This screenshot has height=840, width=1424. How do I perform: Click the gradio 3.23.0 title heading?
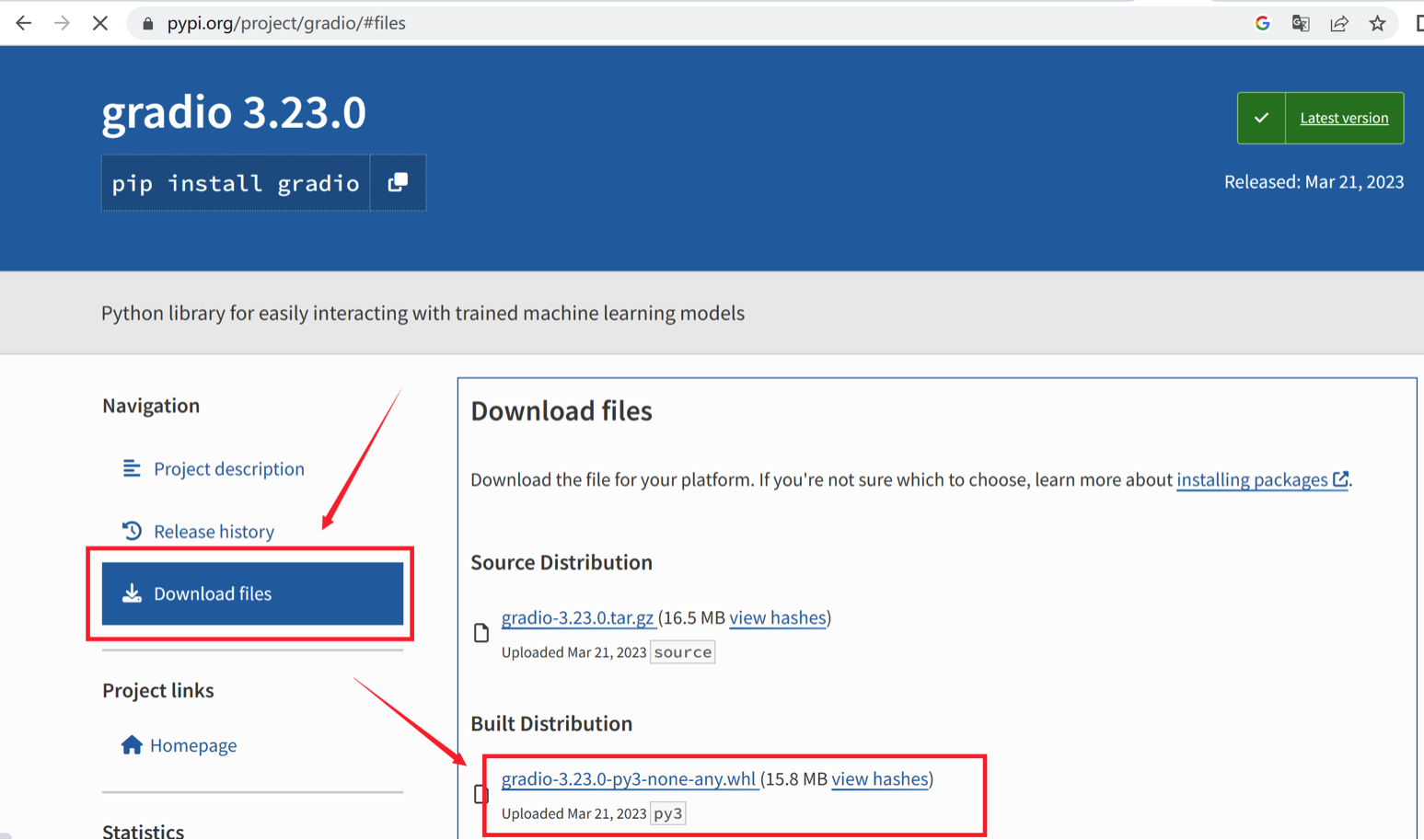point(234,112)
